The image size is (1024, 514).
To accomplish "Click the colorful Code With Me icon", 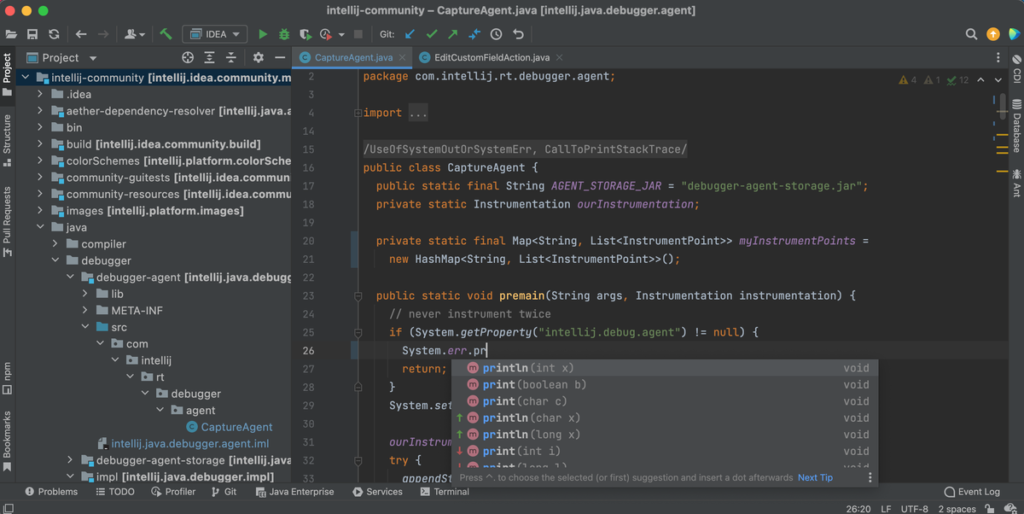I will point(1014,34).
